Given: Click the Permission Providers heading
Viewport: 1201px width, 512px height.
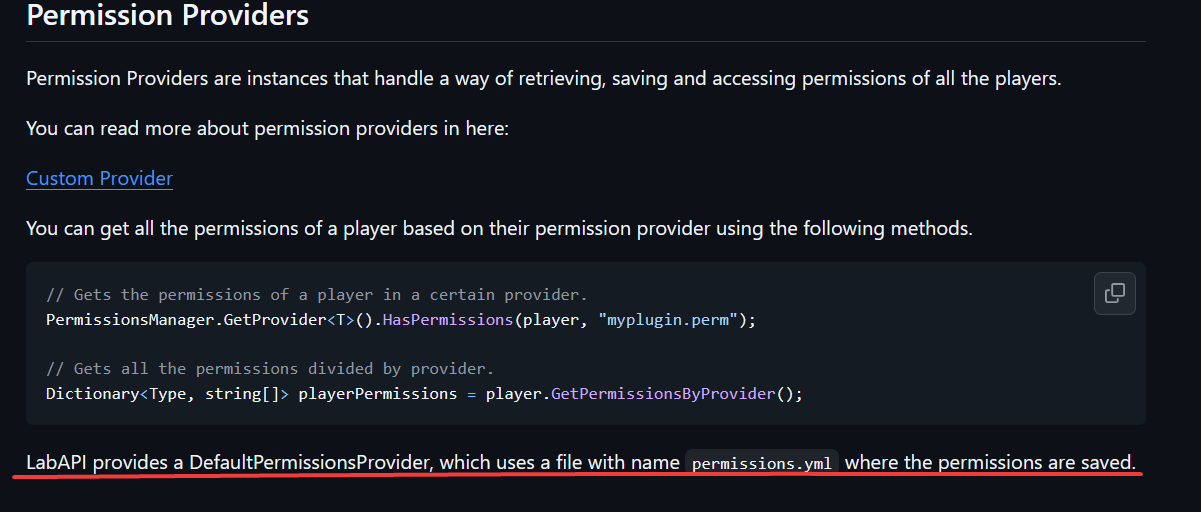Looking at the screenshot, I should tap(167, 16).
